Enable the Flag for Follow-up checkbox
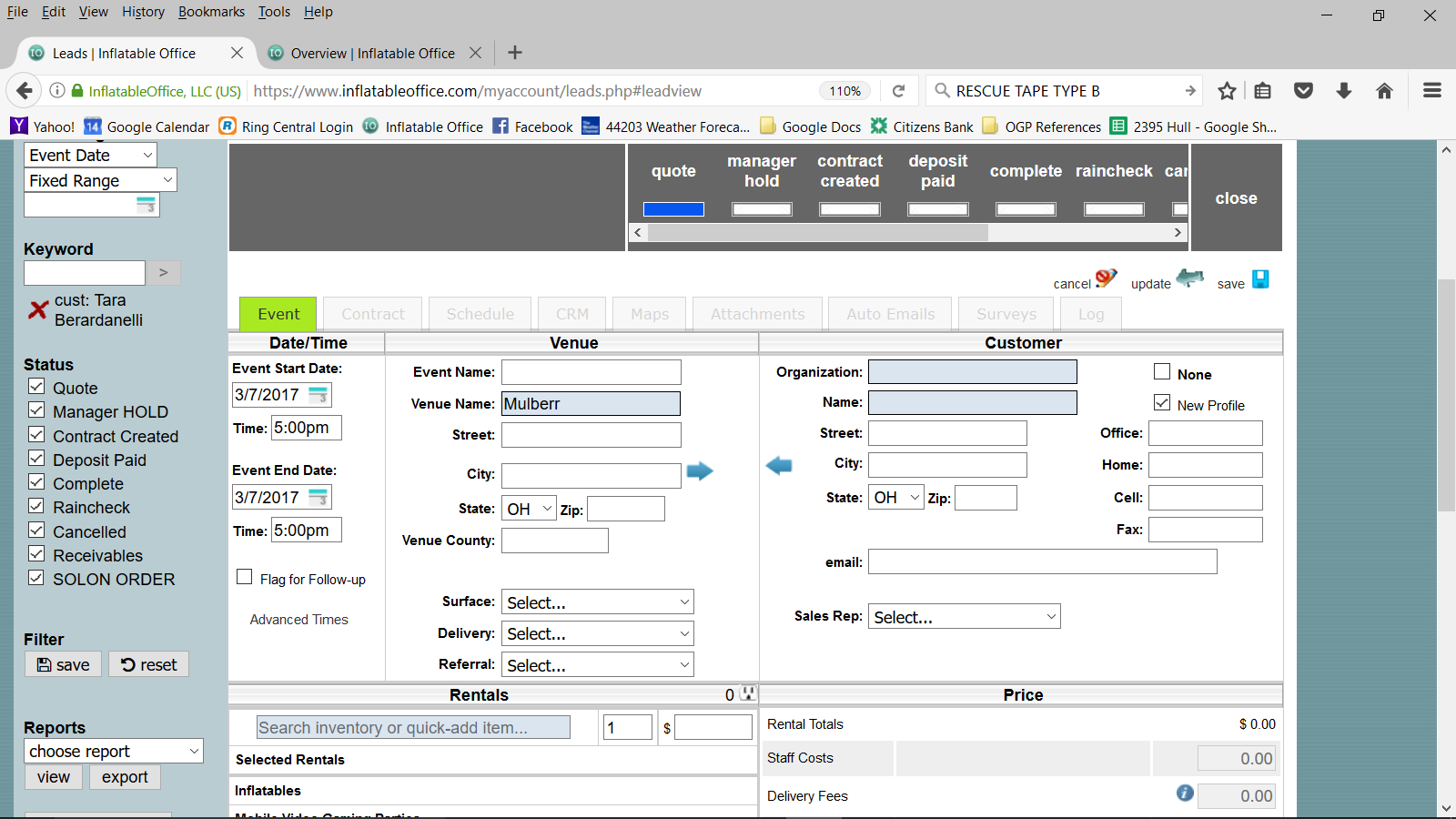The width and height of the screenshot is (1456, 819). (x=245, y=577)
